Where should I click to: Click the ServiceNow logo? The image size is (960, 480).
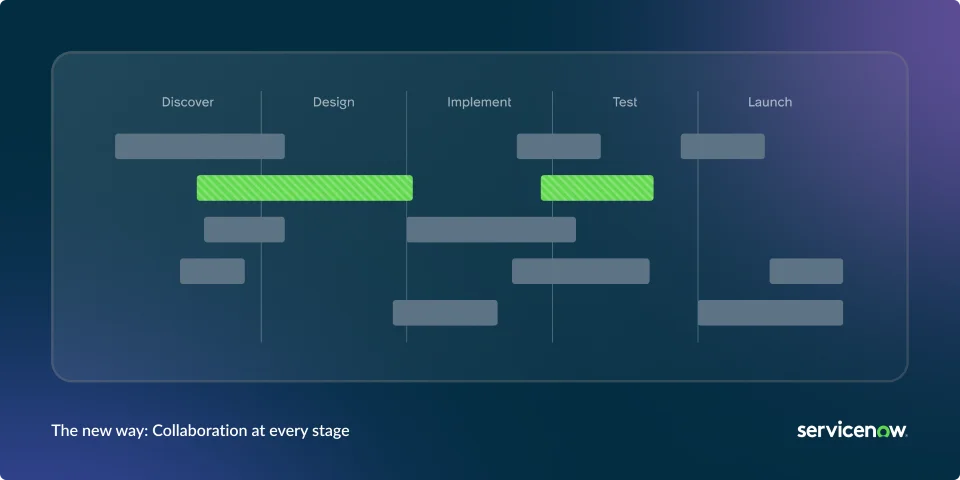(852, 430)
